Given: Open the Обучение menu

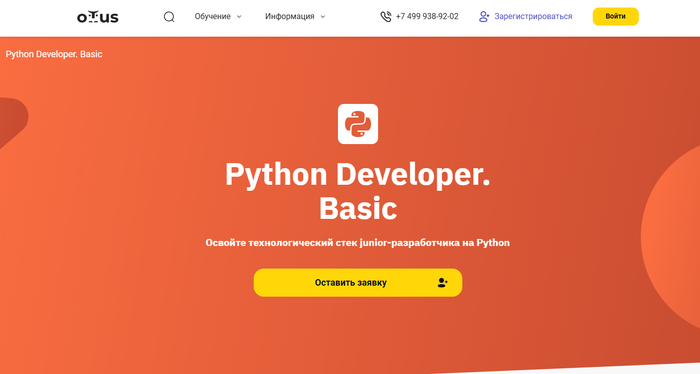Looking at the screenshot, I should (212, 17).
